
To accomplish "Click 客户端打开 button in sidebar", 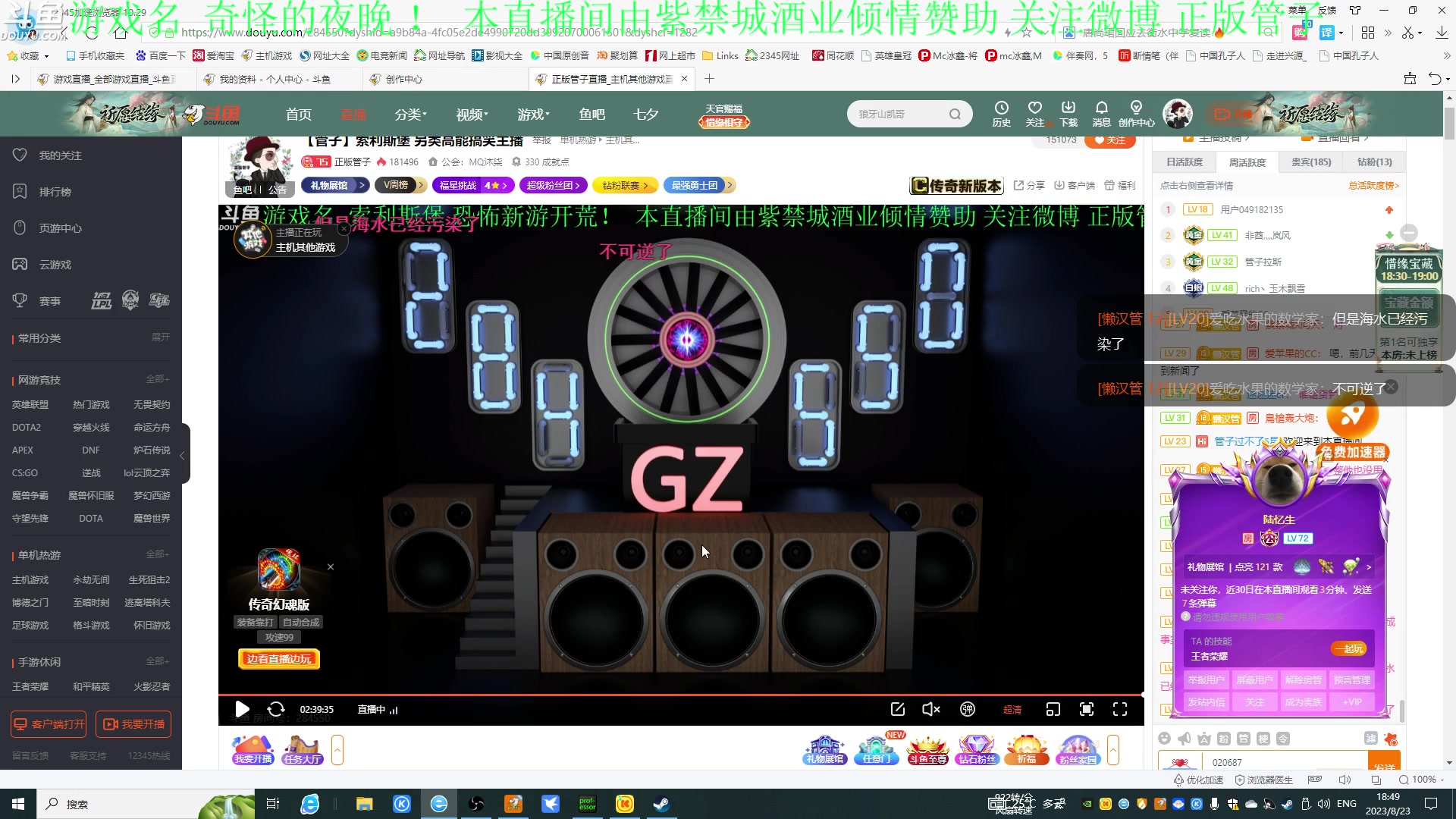I will [x=49, y=724].
